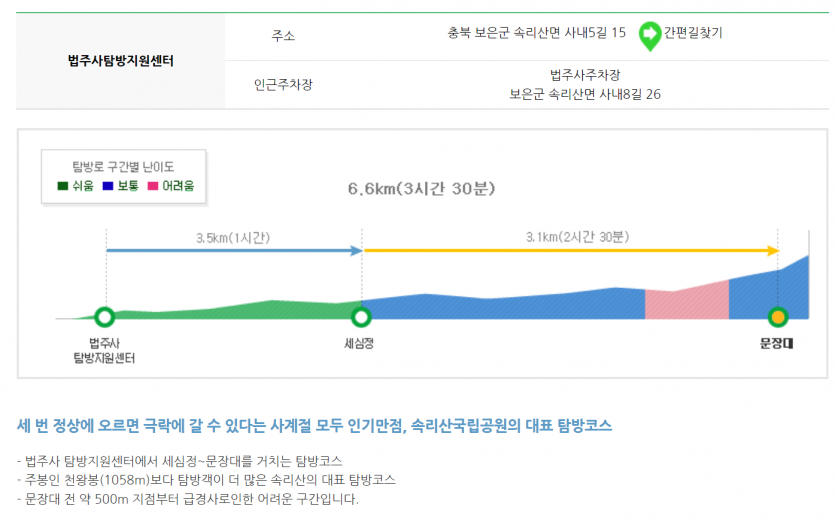This screenshot has width=835, height=524.
Task: Select the blue 보통 legend swatch
Action: click(x=108, y=186)
